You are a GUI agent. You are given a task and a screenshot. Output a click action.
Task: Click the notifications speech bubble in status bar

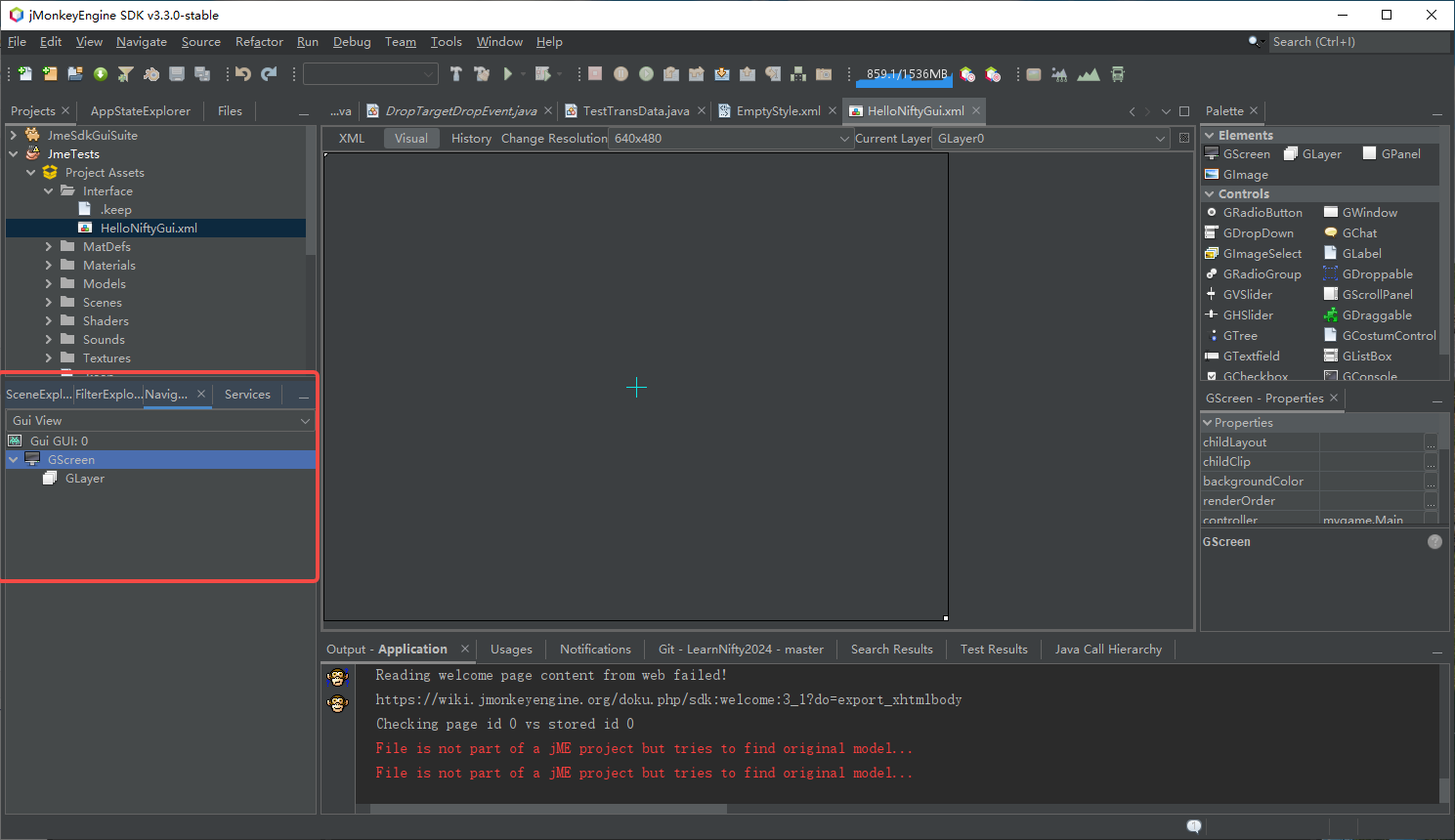click(1193, 827)
